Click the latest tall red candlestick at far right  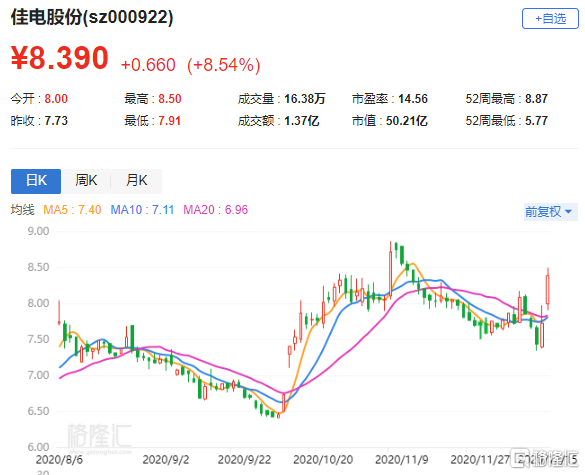click(548, 289)
